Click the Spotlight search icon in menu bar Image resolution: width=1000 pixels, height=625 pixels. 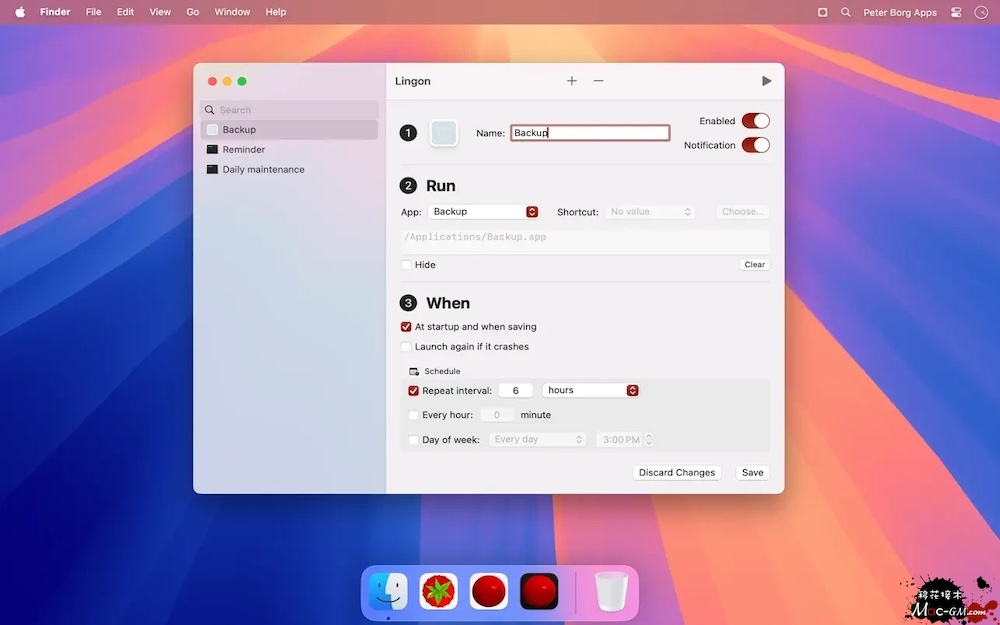tap(846, 12)
